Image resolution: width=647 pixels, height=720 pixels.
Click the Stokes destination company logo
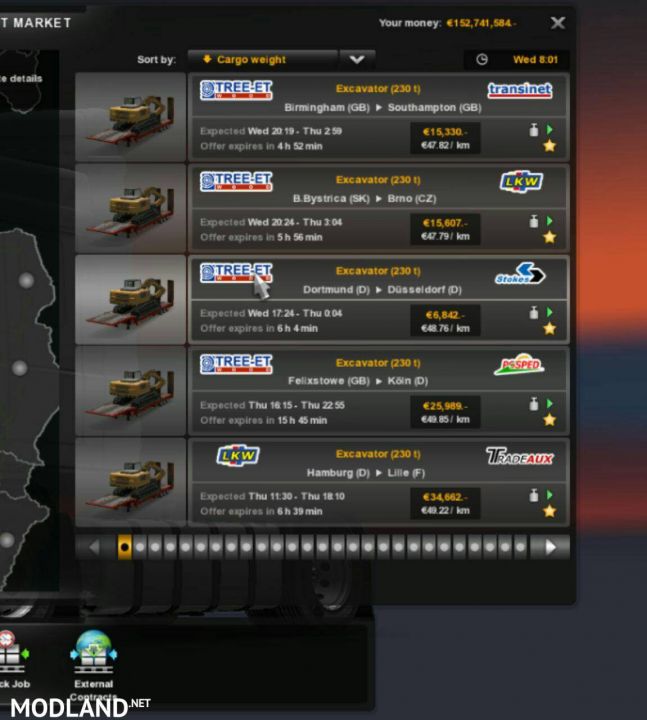point(520,274)
